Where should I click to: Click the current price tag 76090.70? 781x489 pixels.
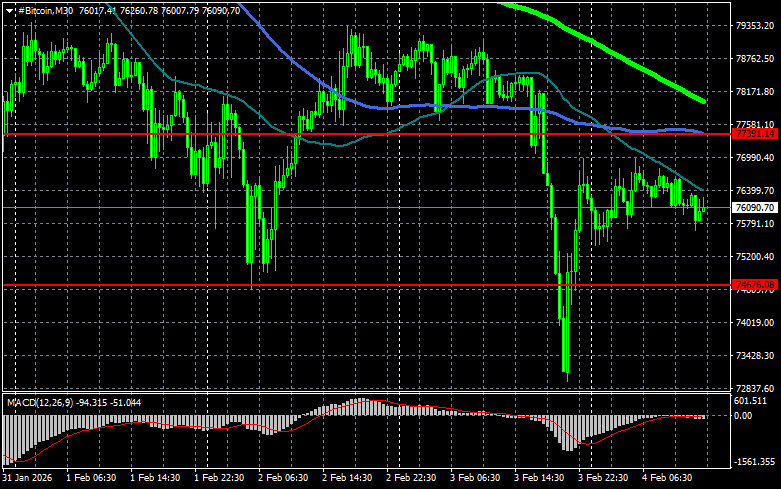coord(755,208)
